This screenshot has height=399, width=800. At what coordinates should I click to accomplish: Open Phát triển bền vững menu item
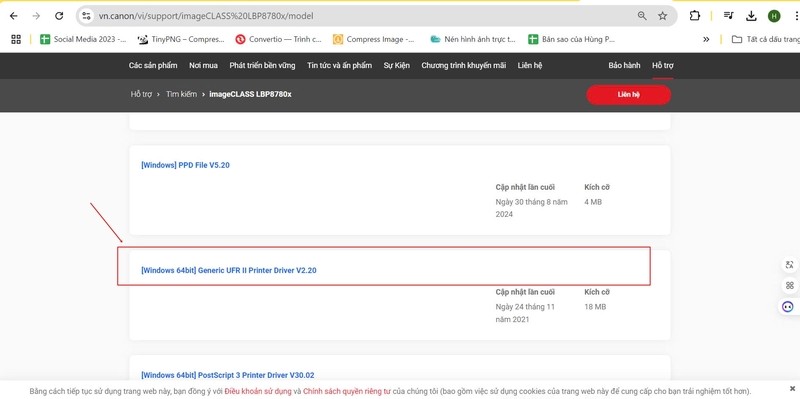coord(262,65)
